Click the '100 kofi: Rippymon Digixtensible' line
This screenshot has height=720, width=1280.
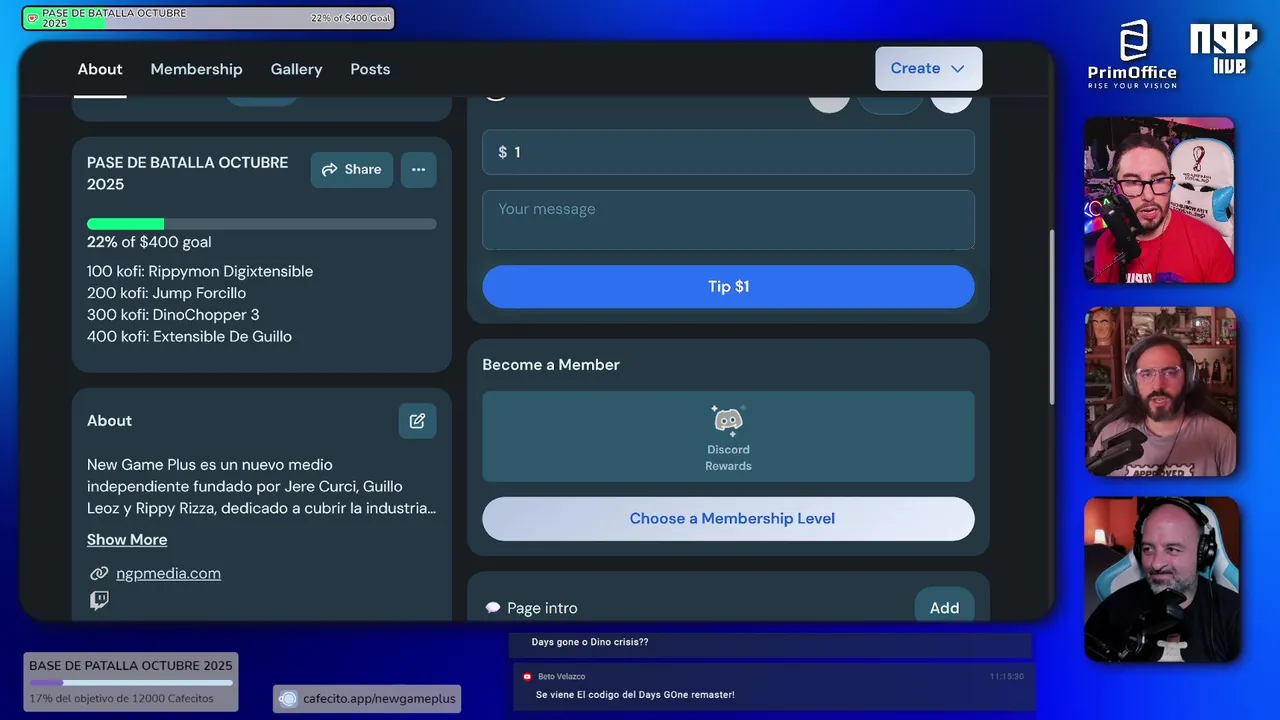pyautogui.click(x=200, y=272)
